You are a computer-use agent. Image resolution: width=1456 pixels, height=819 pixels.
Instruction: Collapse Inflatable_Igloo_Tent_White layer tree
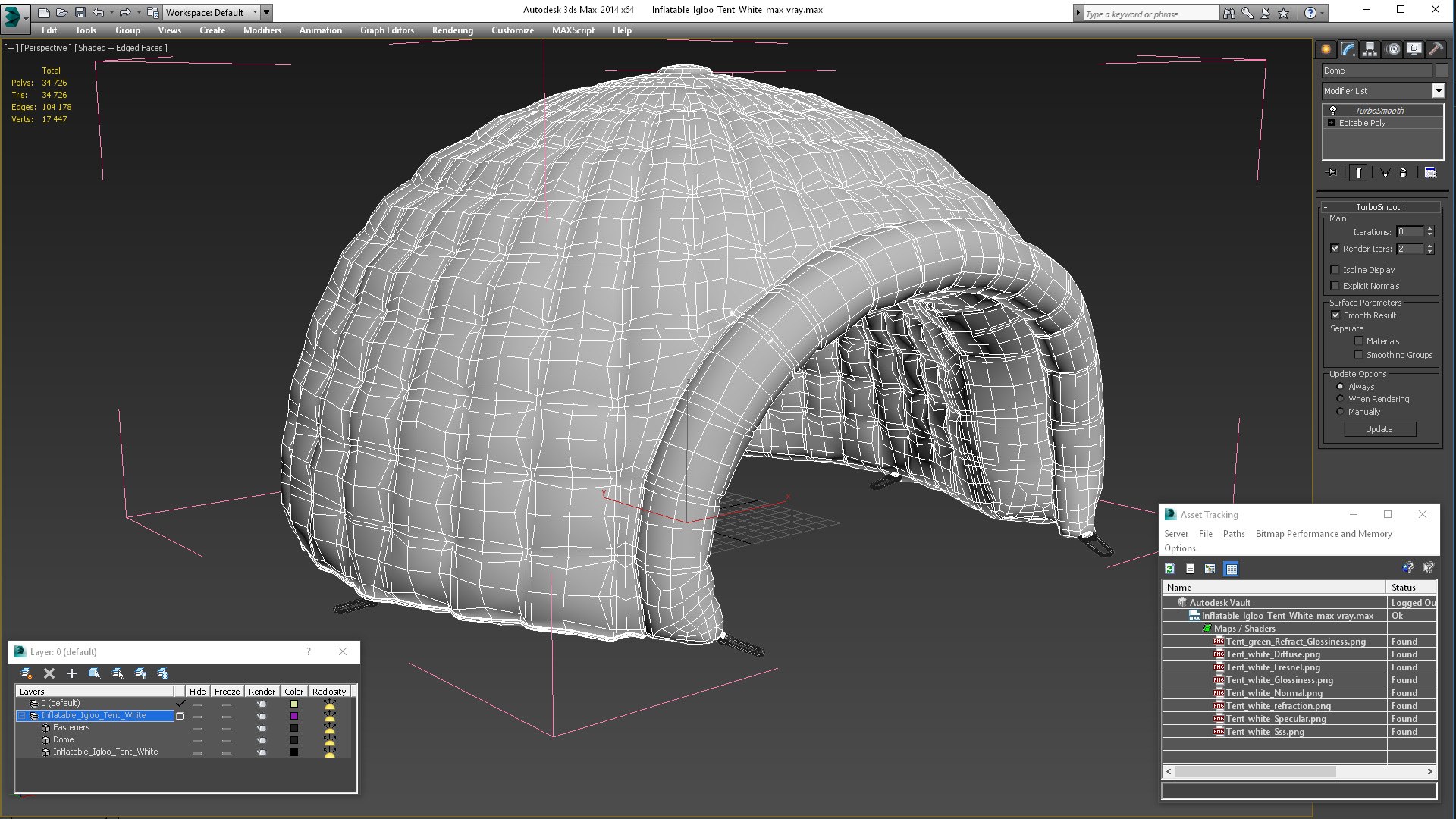pos(22,716)
